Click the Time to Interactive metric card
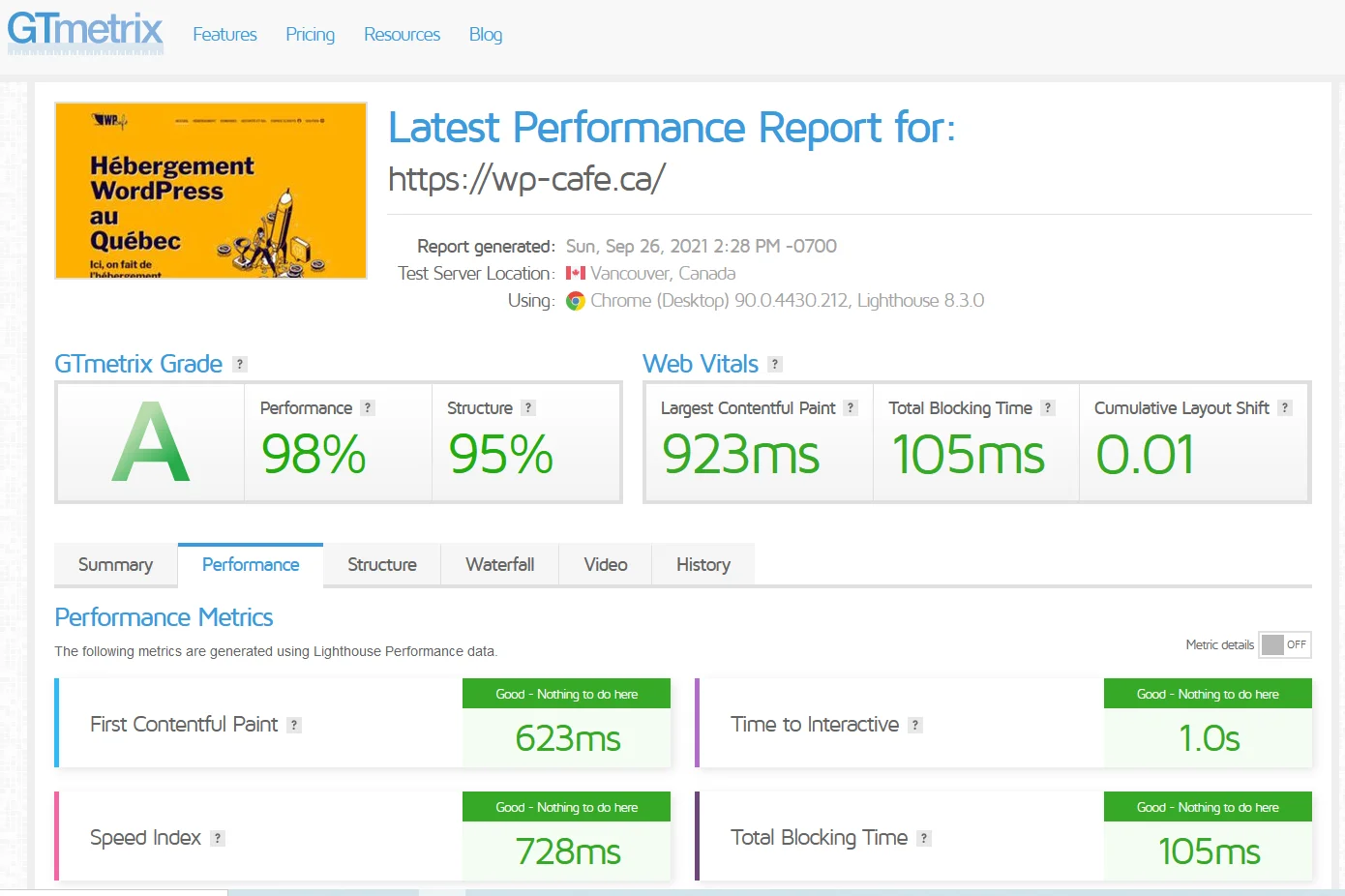The image size is (1345, 896). [1003, 724]
